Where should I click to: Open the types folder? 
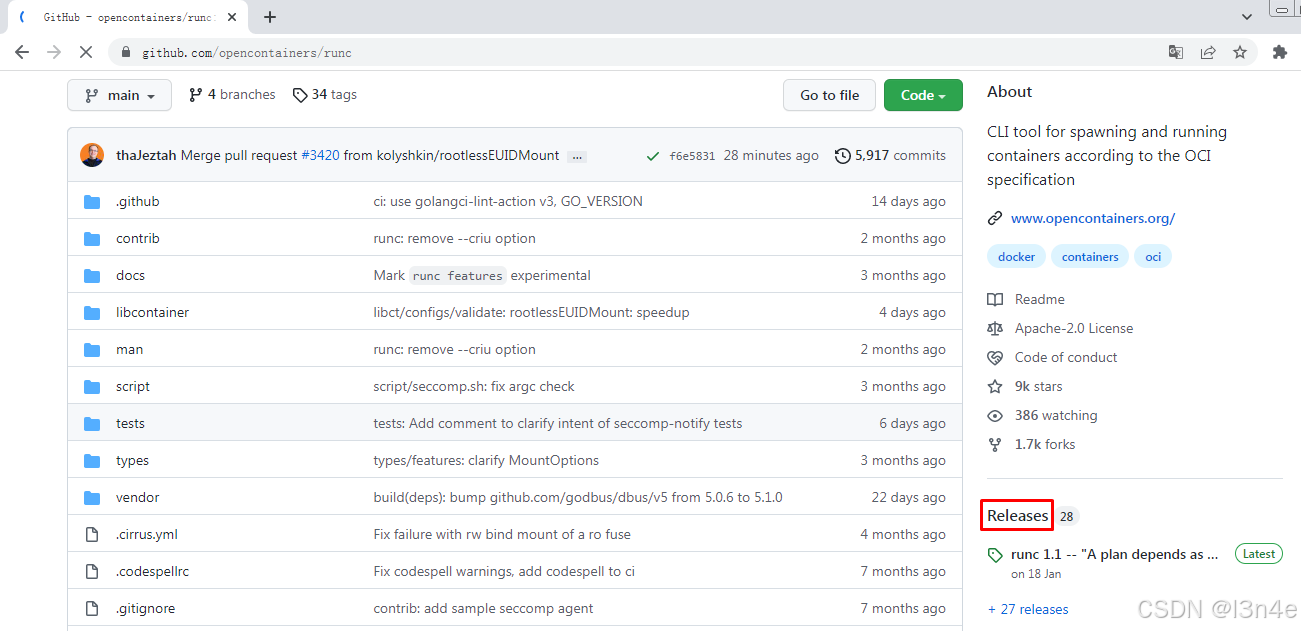click(132, 460)
